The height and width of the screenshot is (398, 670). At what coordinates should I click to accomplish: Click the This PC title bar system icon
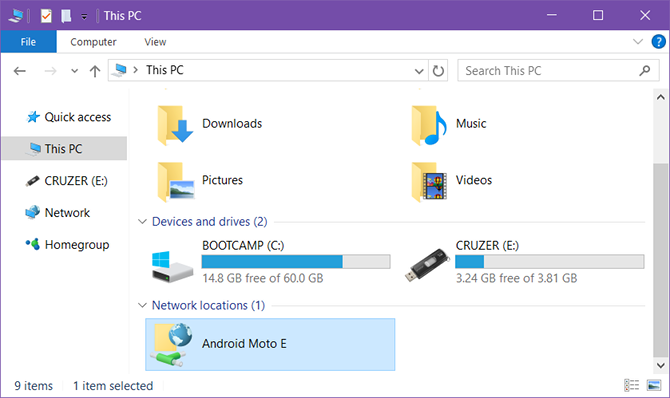point(16,16)
